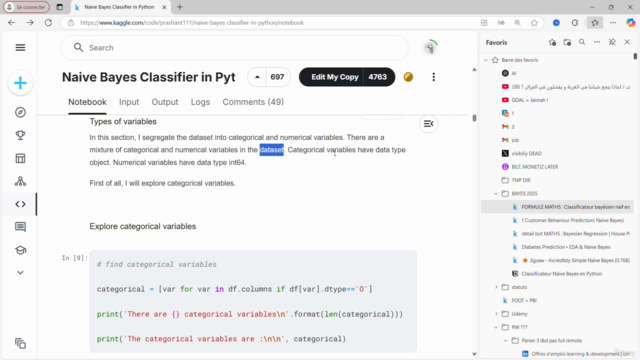The image size is (640, 360).
Task: Add page to favorites star icon
Action: coord(534,23)
